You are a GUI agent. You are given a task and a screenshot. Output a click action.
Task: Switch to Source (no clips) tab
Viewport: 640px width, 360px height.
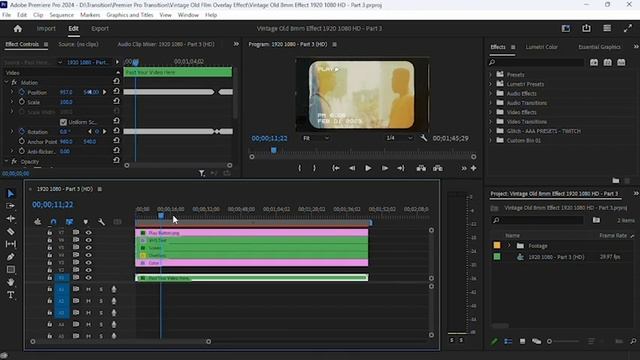78,44
